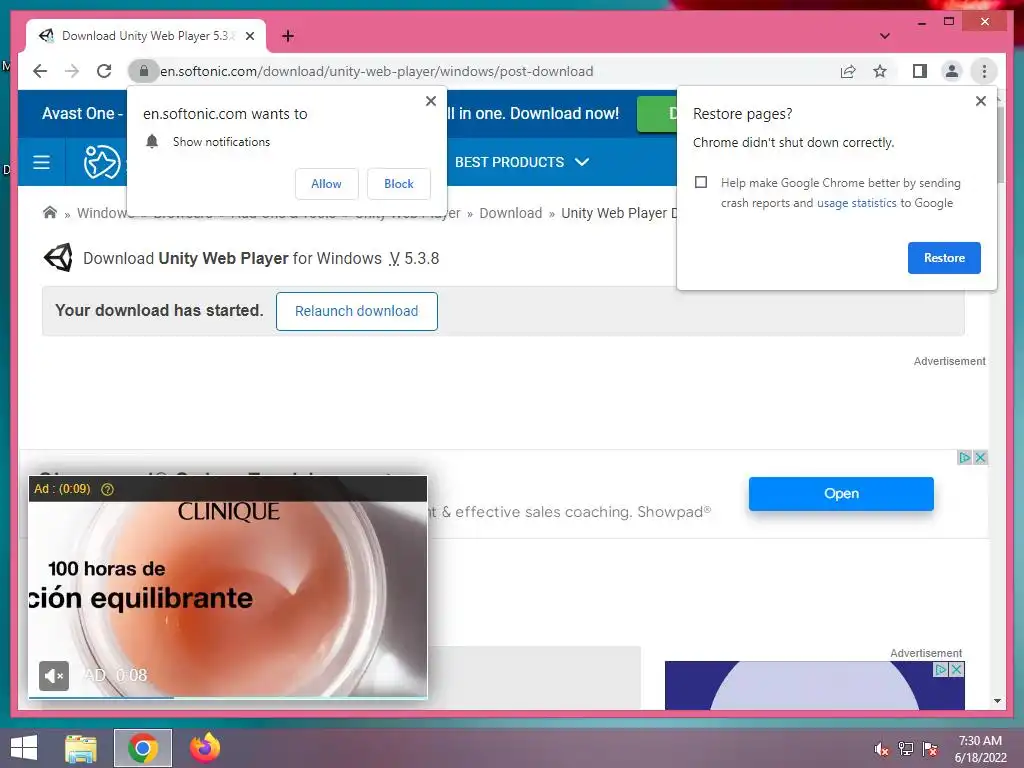
Task: Check the send crash reports checkbox
Action: (701, 182)
